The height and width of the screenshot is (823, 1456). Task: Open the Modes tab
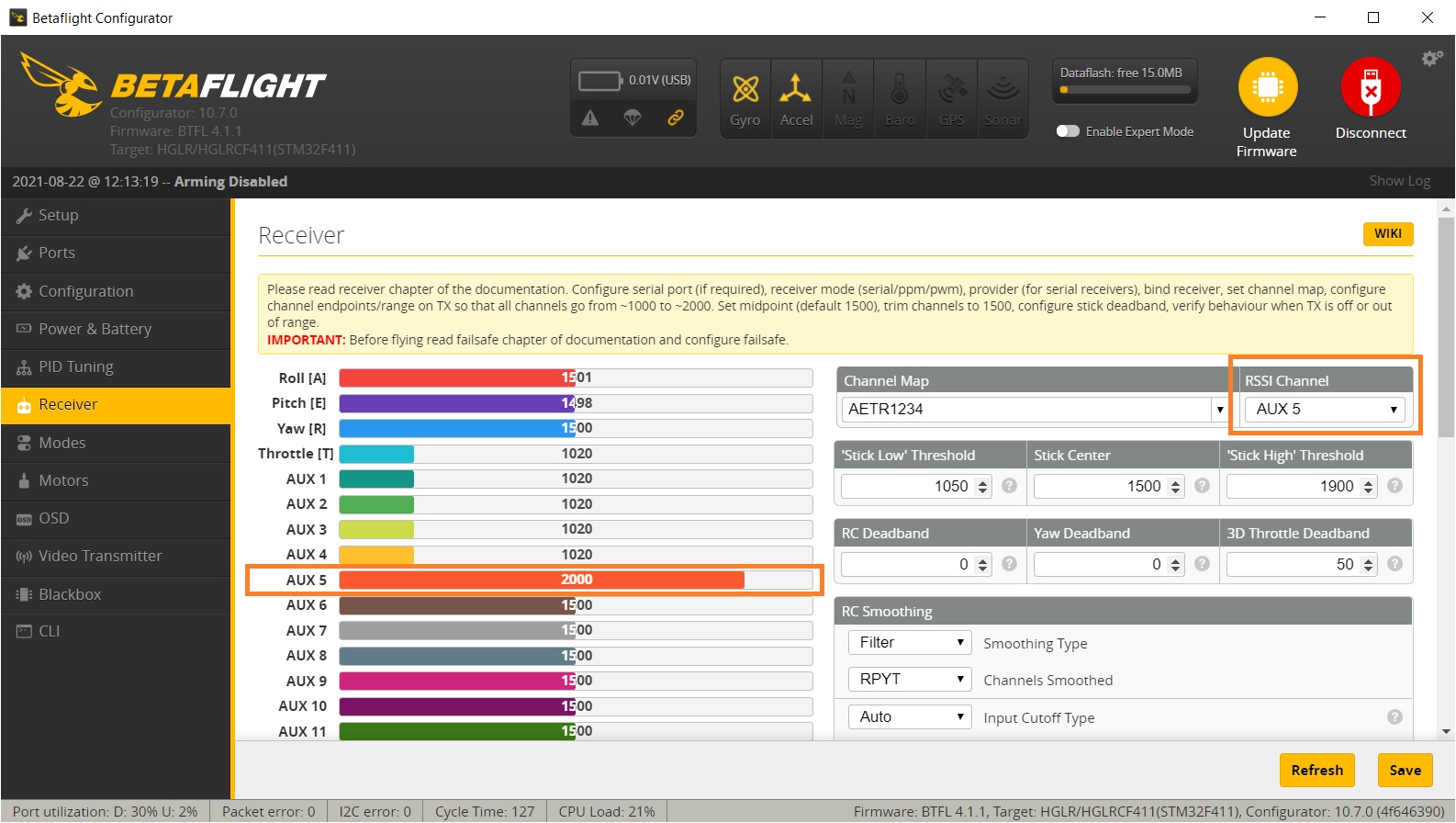point(116,443)
